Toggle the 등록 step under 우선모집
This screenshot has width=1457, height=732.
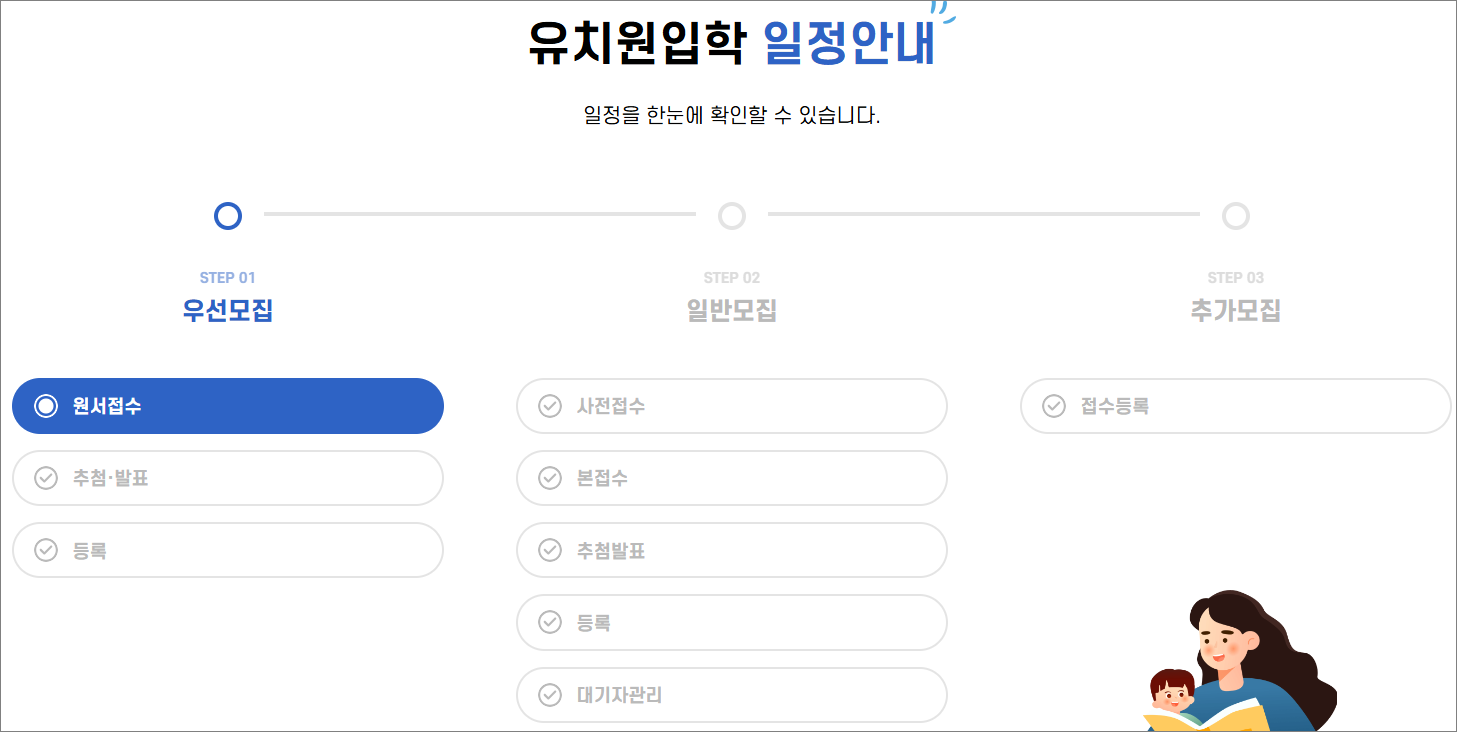pos(228,550)
